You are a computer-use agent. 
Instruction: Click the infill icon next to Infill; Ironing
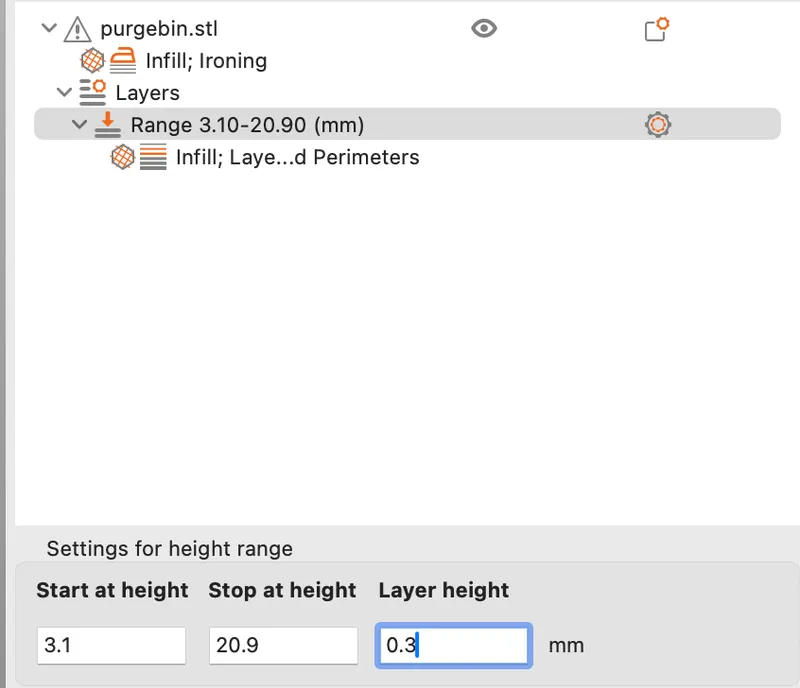(92, 60)
